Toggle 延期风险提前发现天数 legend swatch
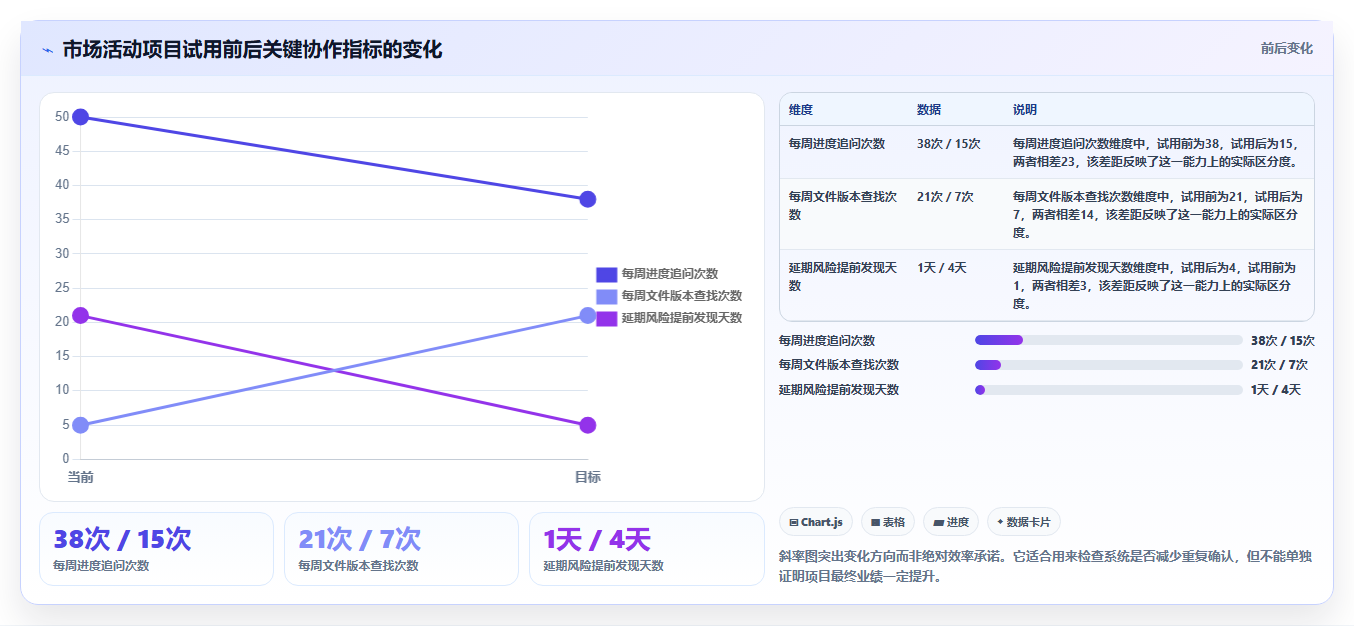 (x=606, y=318)
